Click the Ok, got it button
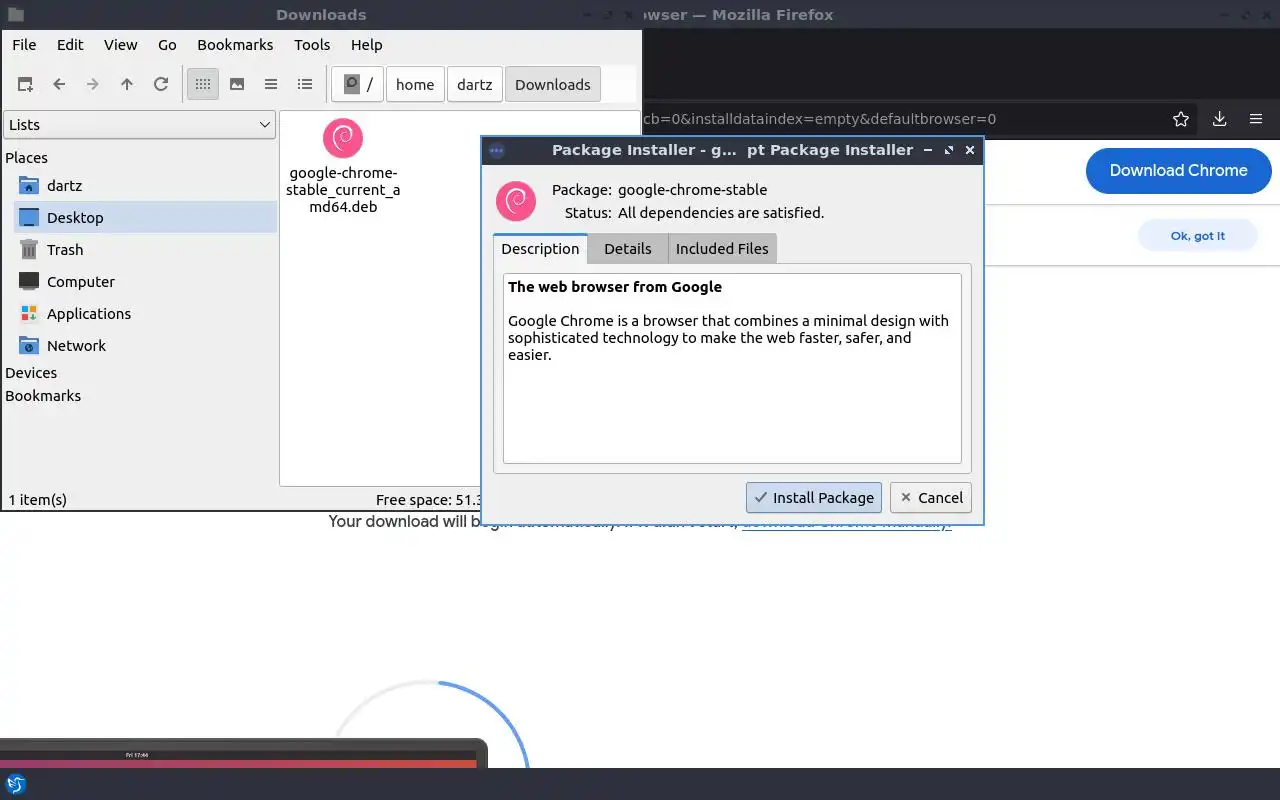Viewport: 1280px width, 800px height. tap(1198, 236)
